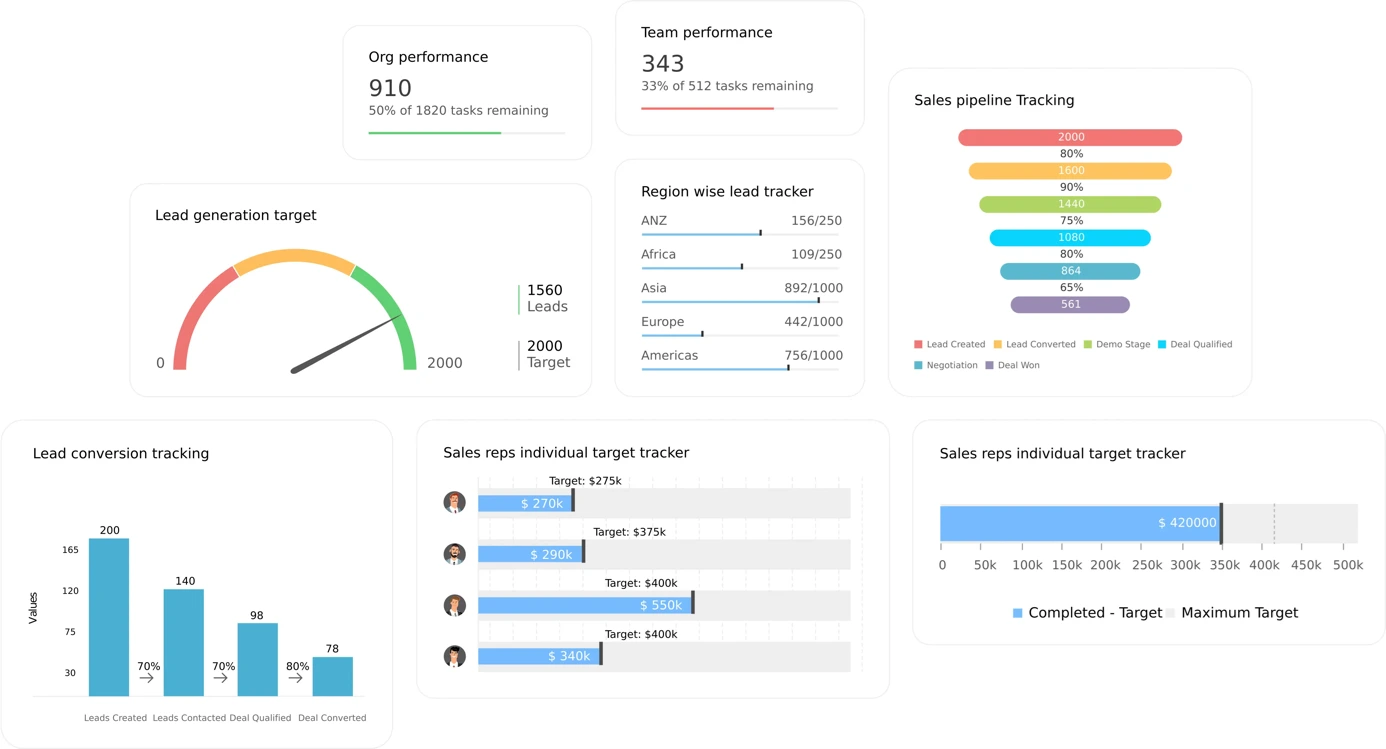Toggle the Completed - Target legend entry
Image resolution: width=1386 pixels, height=749 pixels.
pos(1089,612)
